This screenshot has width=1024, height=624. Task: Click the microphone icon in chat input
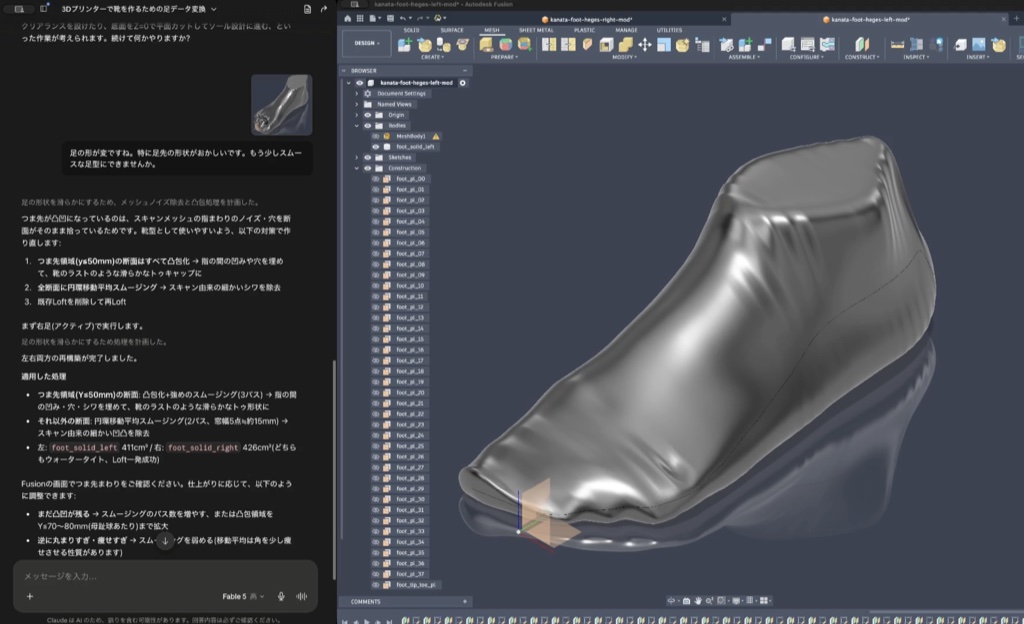281,596
